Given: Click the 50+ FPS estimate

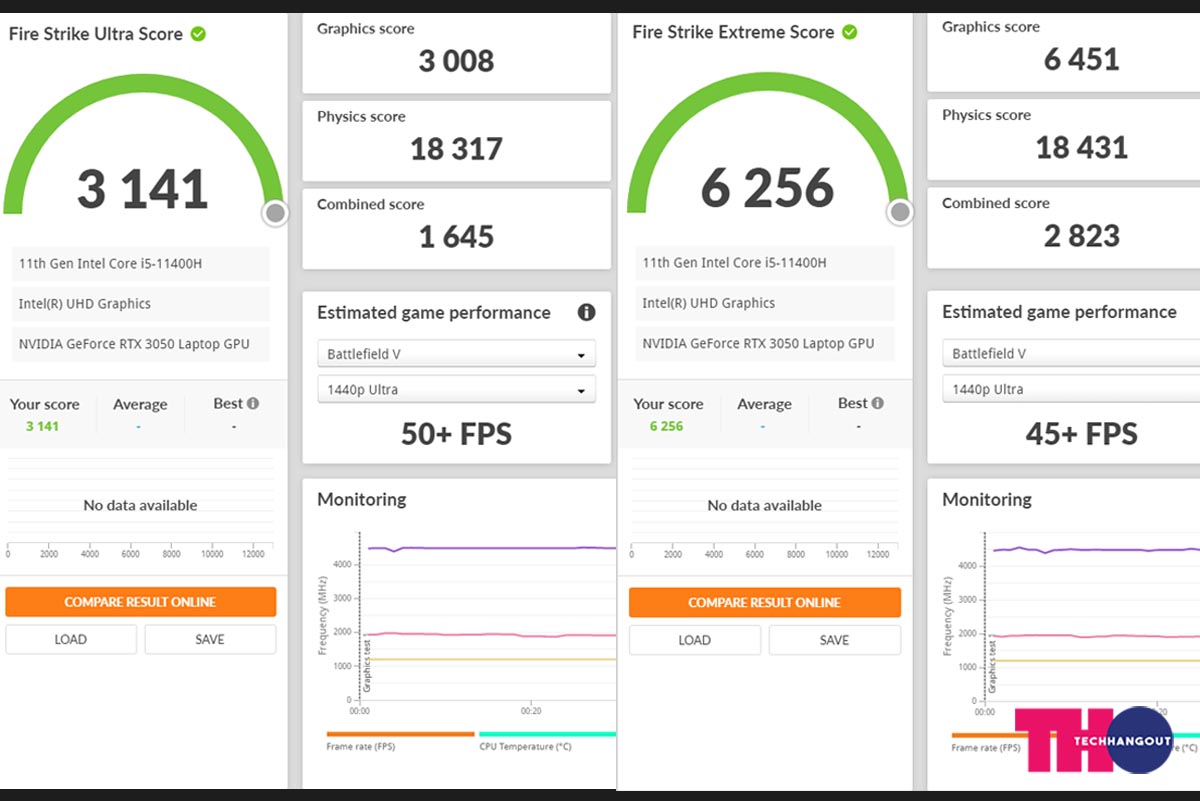Looking at the screenshot, I should coord(457,434).
